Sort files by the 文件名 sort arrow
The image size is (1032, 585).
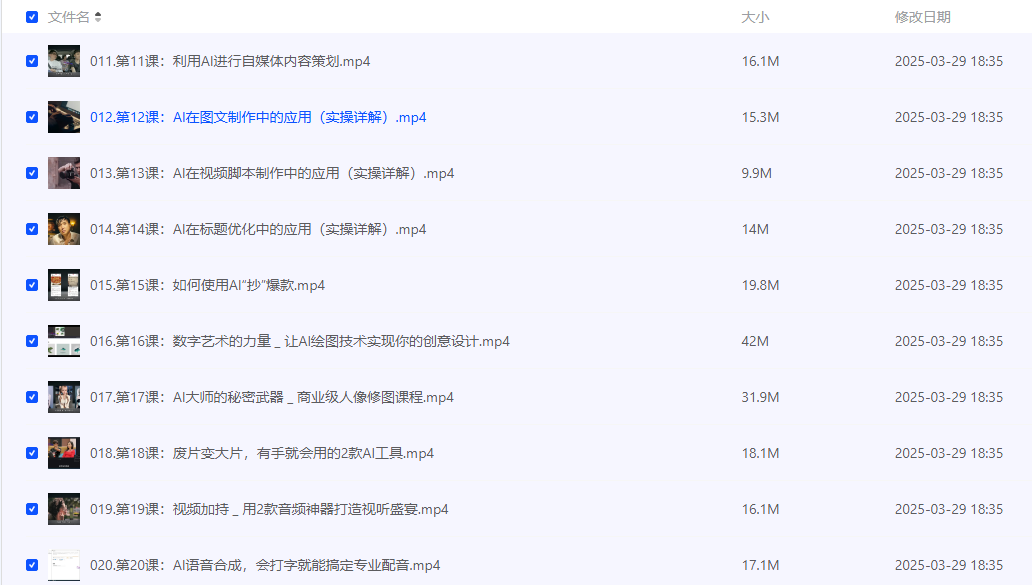98,17
